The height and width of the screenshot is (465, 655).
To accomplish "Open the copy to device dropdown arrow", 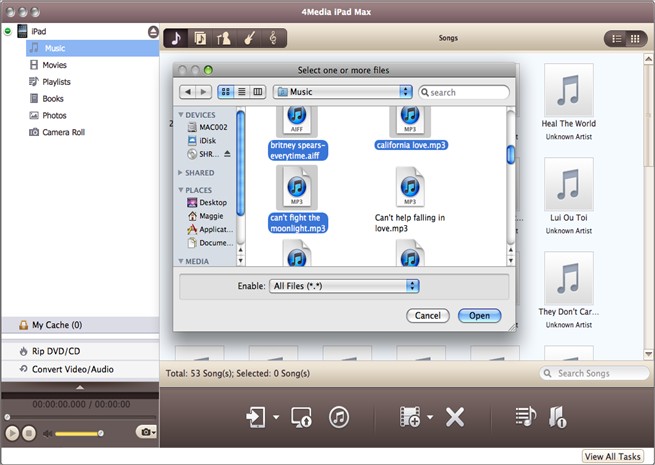I will [276, 417].
